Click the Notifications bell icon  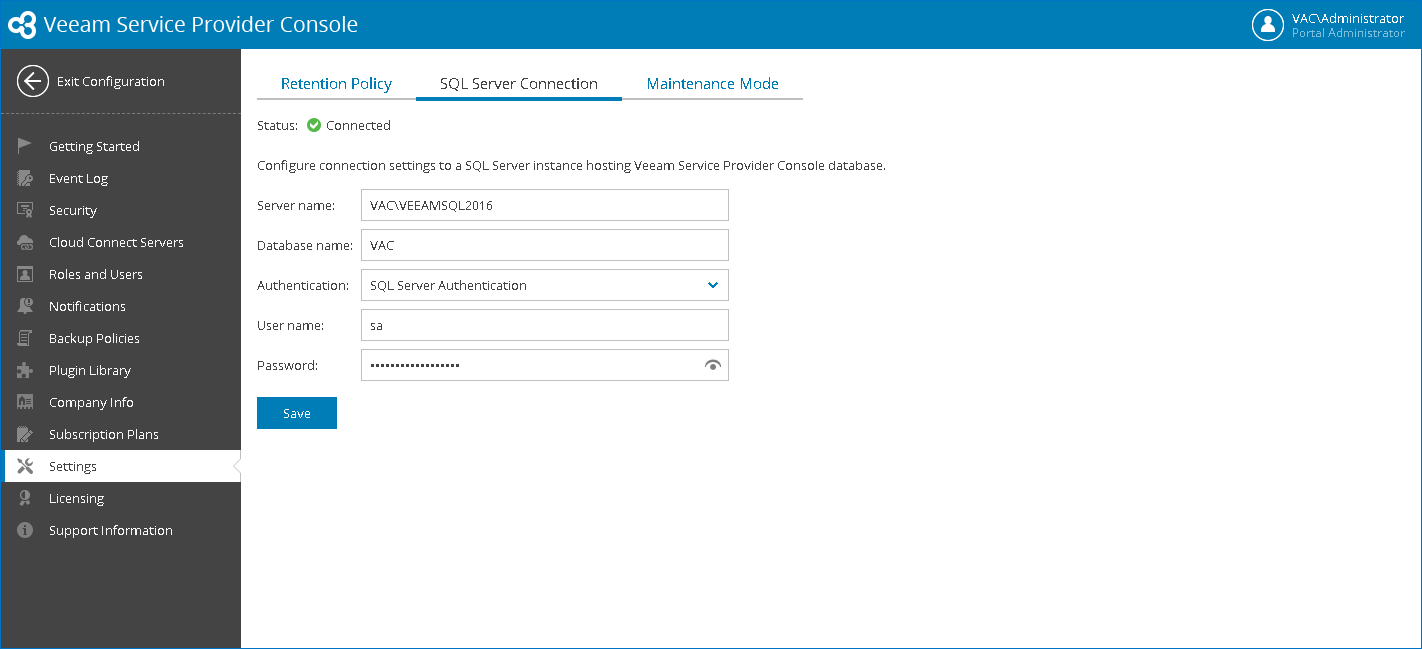(25, 306)
